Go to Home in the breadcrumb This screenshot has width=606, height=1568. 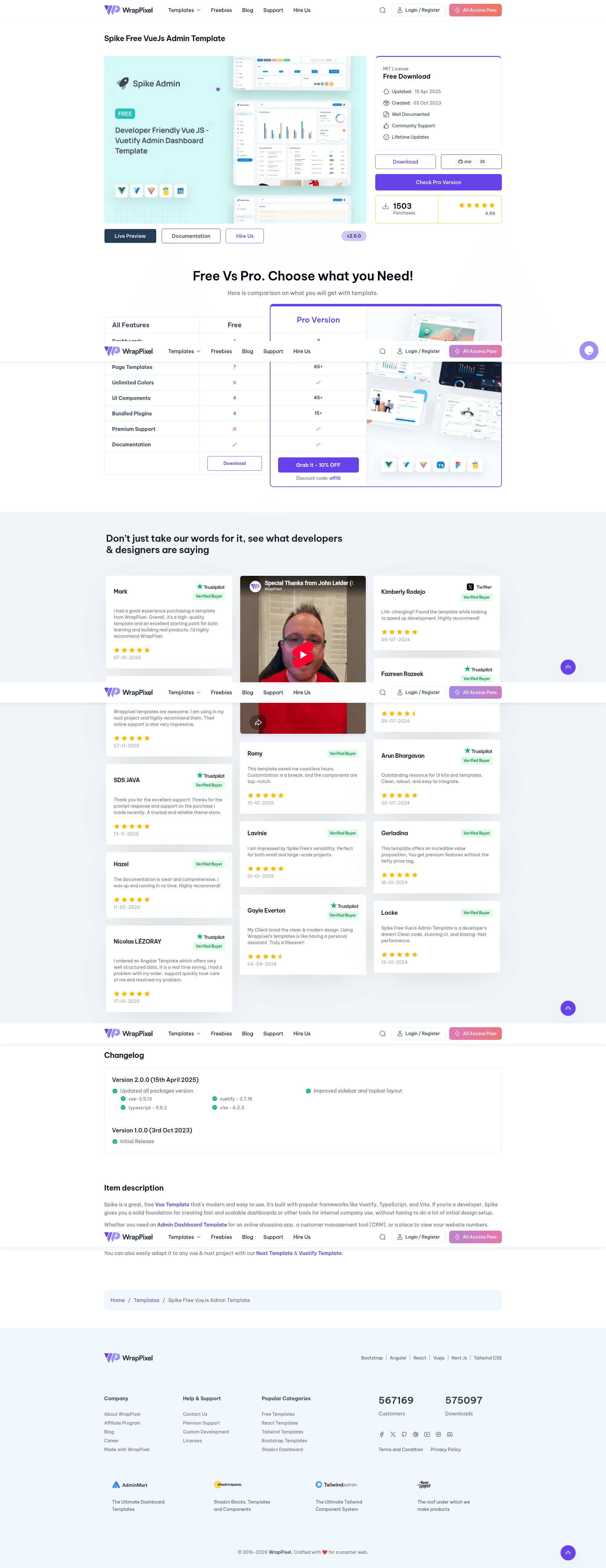click(117, 1300)
